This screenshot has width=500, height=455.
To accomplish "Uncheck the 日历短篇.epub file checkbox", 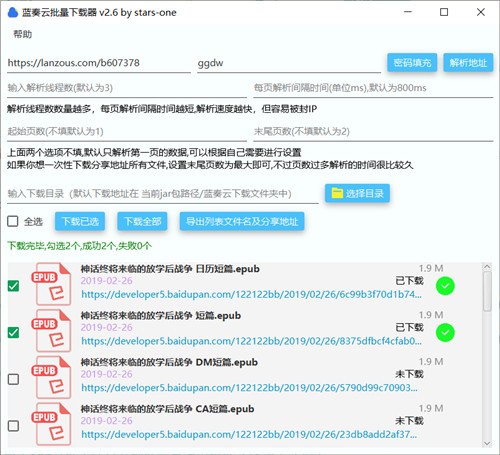I will 13,286.
